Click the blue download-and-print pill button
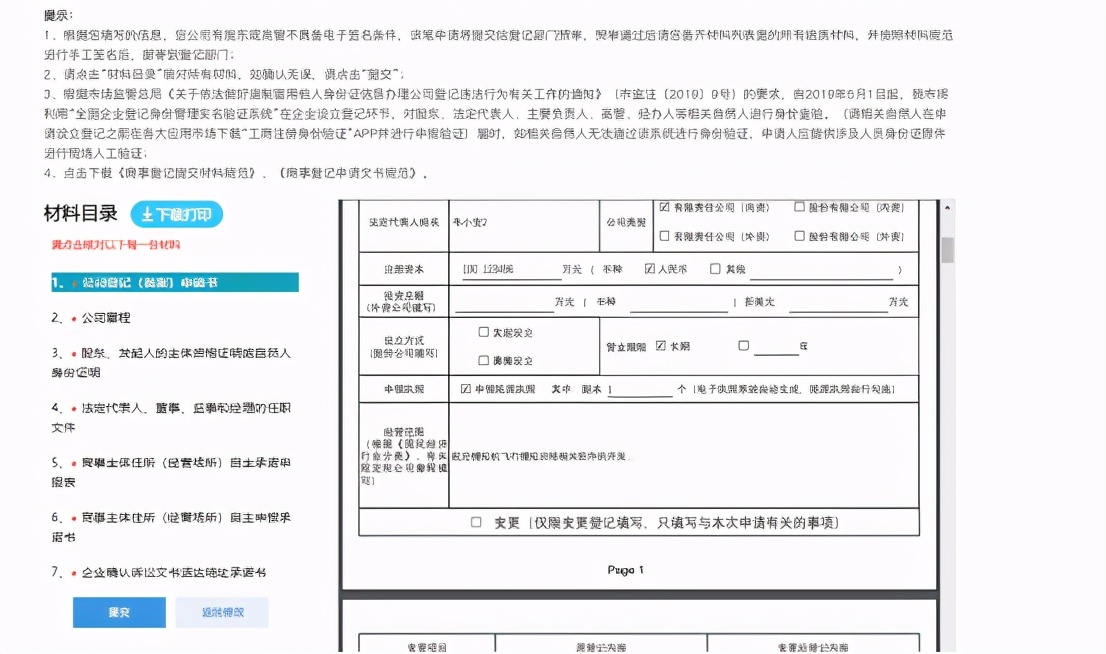This screenshot has height=654, width=1106. [x=176, y=214]
